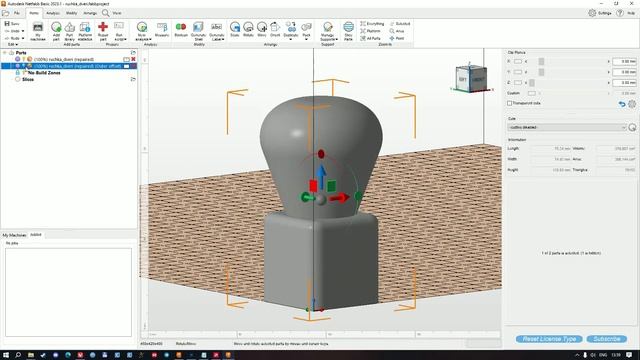Open the File menu
640x360 pixels.
17,13
